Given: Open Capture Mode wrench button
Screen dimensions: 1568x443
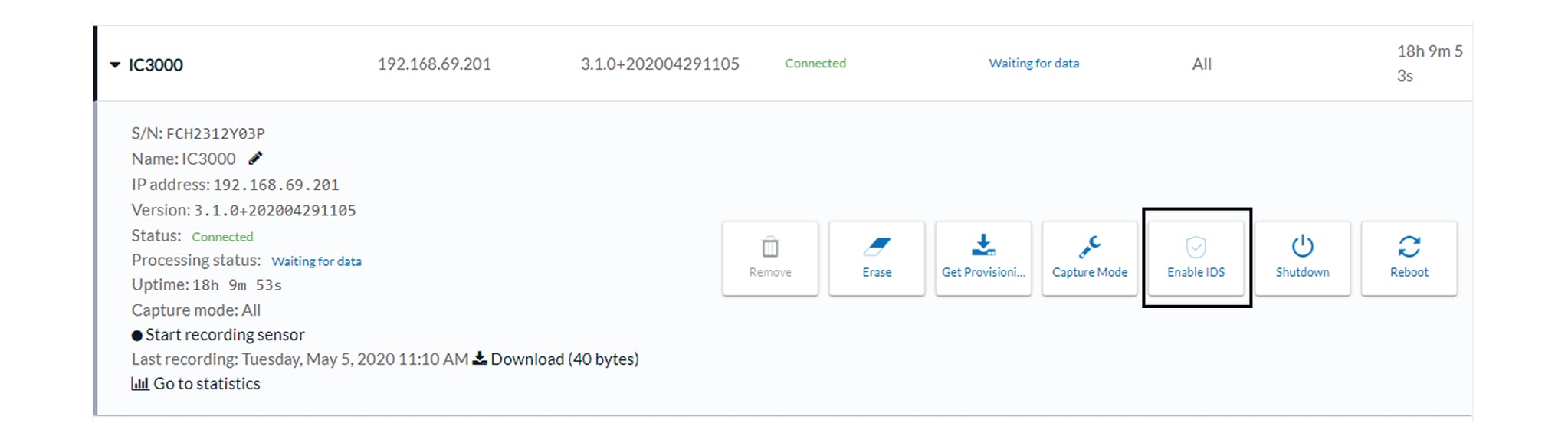Looking at the screenshot, I should (x=1089, y=258).
